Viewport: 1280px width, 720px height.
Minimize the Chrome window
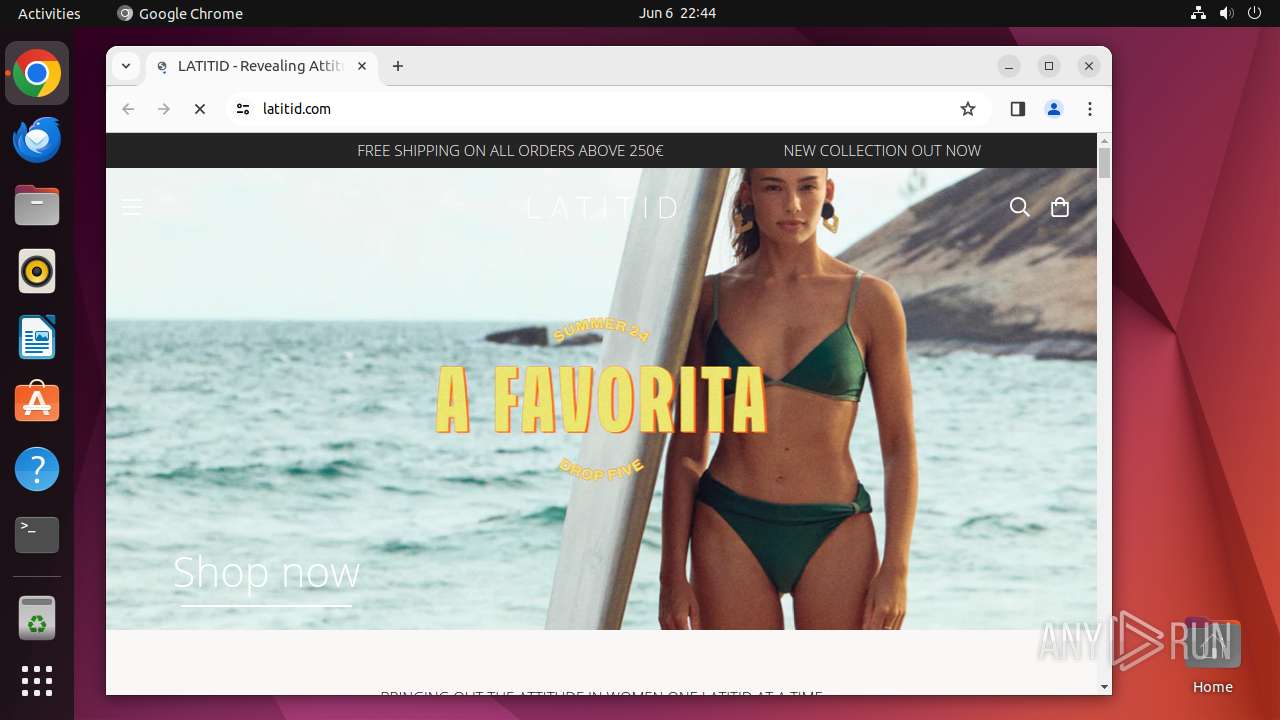click(1009, 66)
